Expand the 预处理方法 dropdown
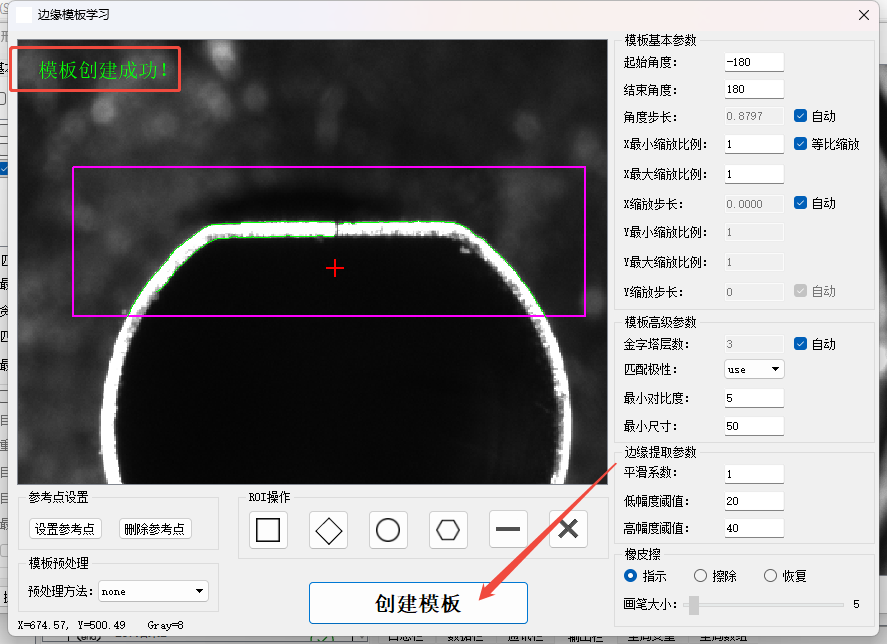 (152, 591)
